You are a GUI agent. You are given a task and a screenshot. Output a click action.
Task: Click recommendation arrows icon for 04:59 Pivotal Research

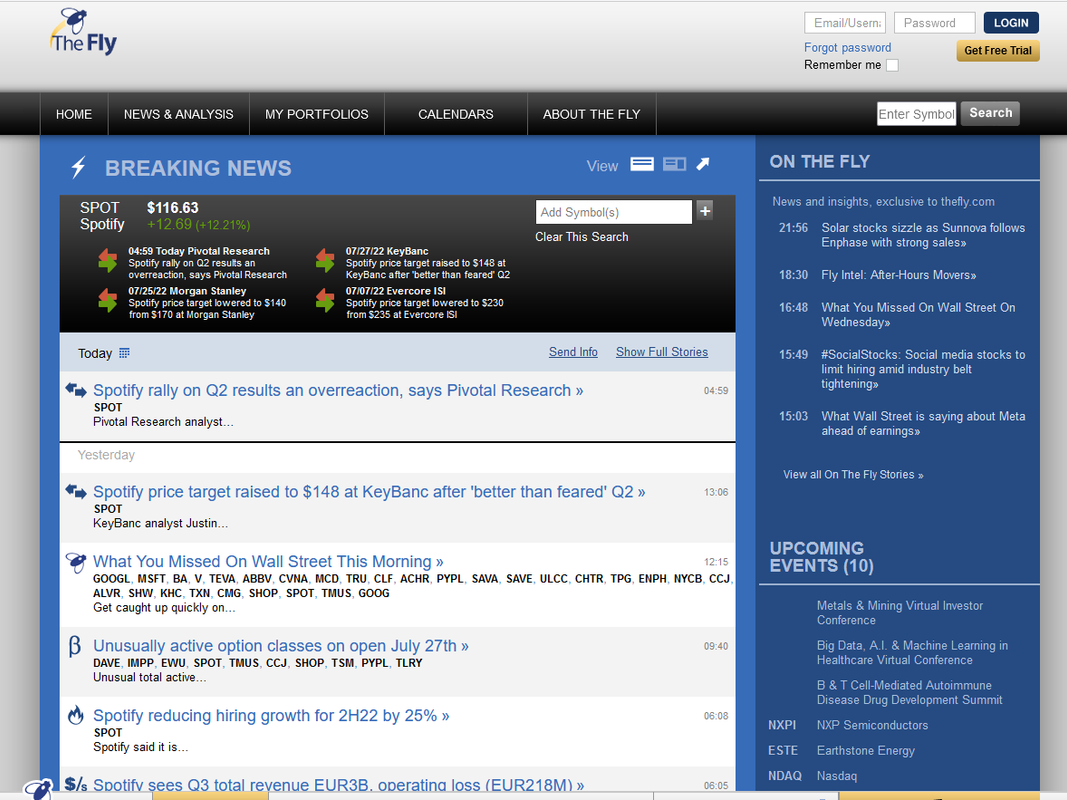pyautogui.click(x=108, y=261)
